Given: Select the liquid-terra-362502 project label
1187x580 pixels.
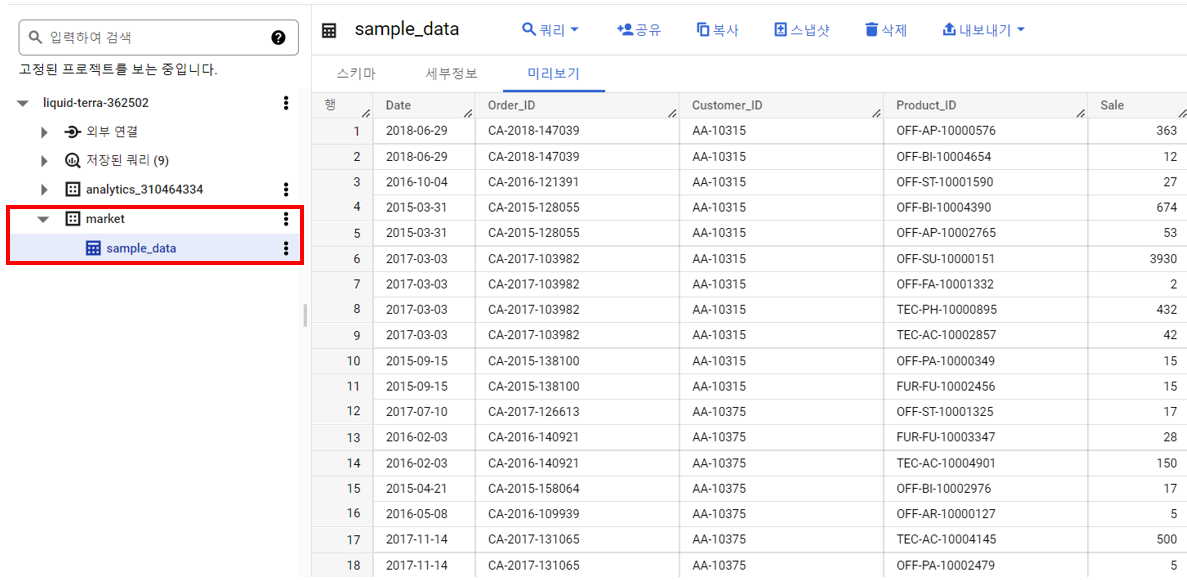Looking at the screenshot, I should click(x=96, y=103).
